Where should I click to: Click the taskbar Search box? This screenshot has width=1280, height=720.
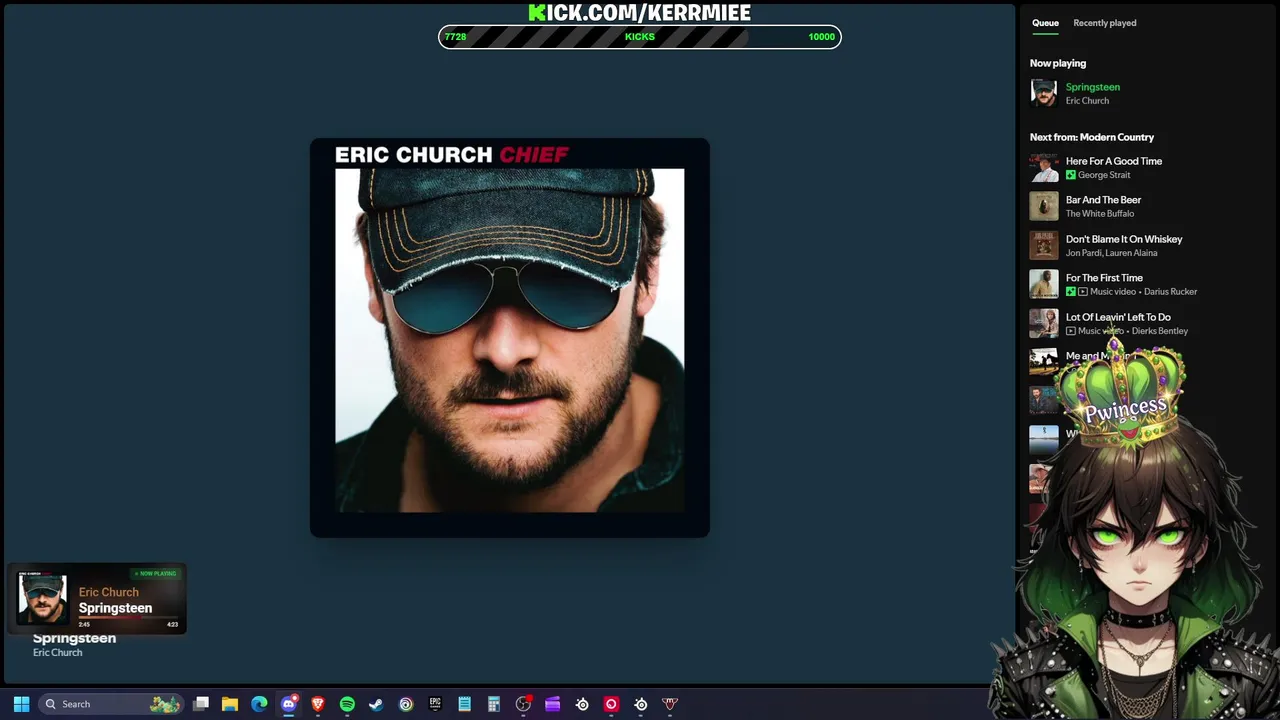[x=111, y=704]
